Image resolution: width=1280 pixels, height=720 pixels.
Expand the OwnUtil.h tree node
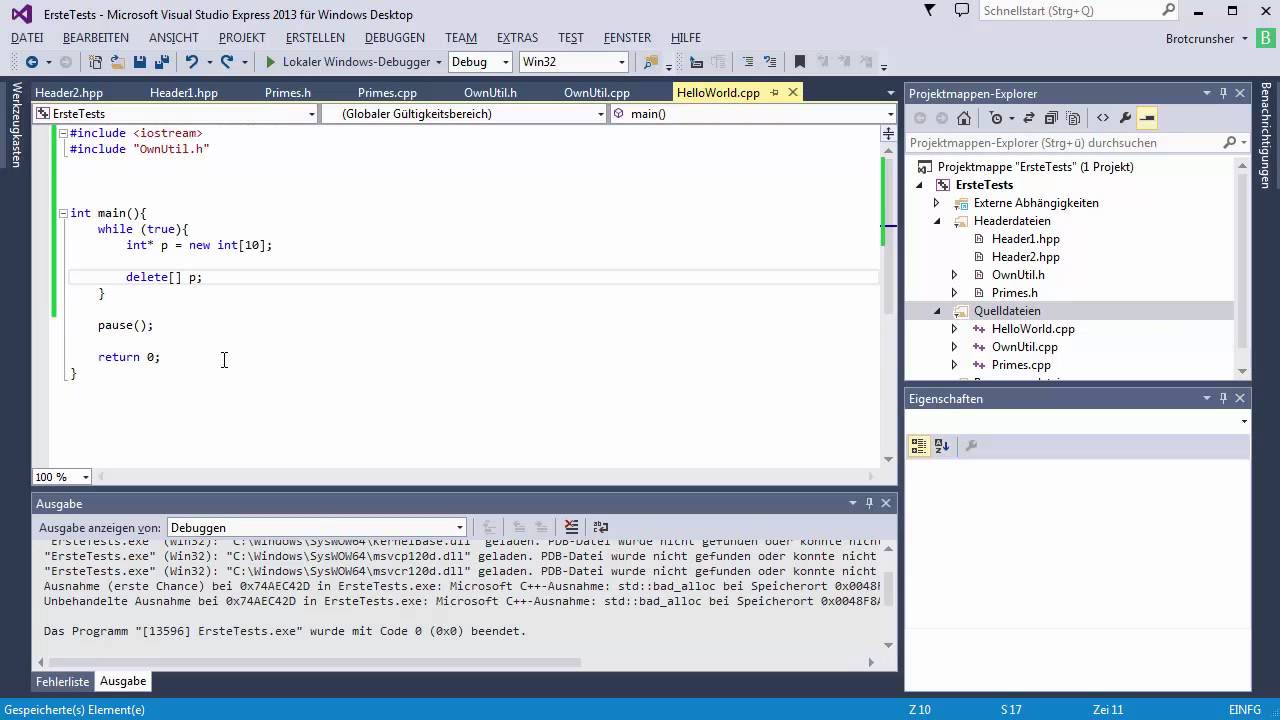point(954,275)
